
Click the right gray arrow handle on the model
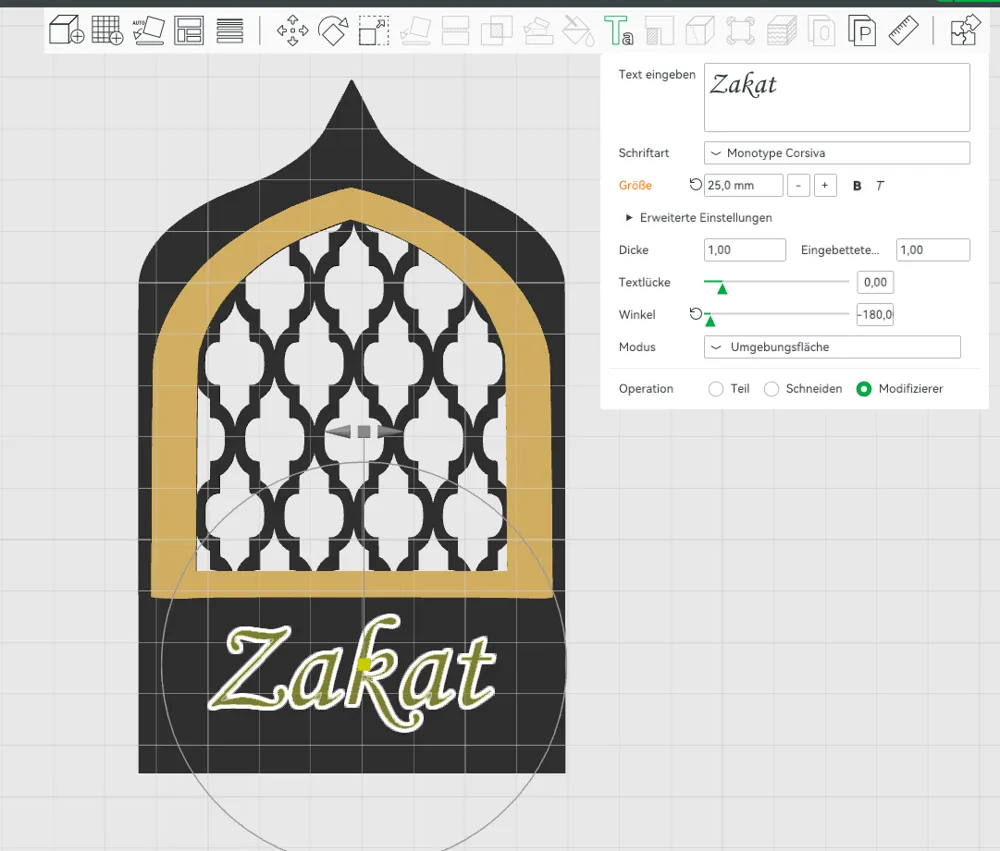coord(390,432)
